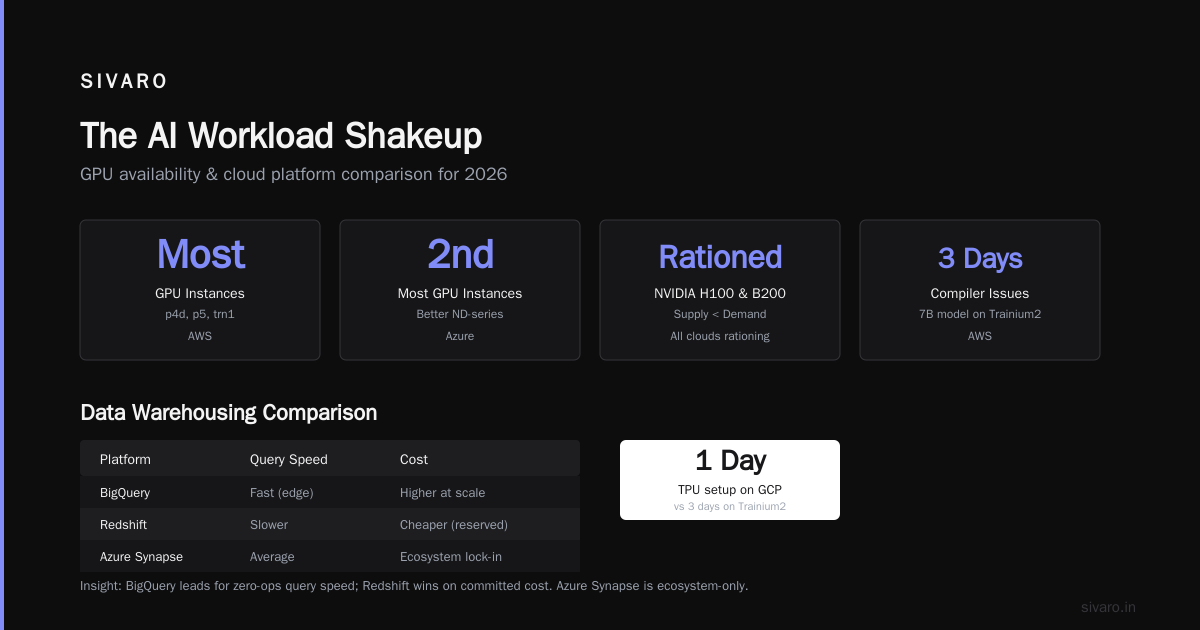Image resolution: width=1200 pixels, height=630 pixels.
Task: Click the 'Fast (edge)' query speed cell
Action: coord(284,492)
